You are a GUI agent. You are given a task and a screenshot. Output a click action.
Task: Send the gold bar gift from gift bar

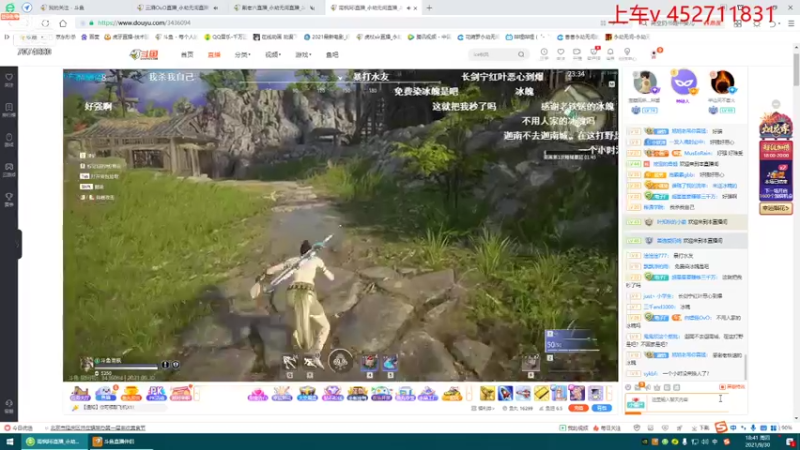(541, 393)
